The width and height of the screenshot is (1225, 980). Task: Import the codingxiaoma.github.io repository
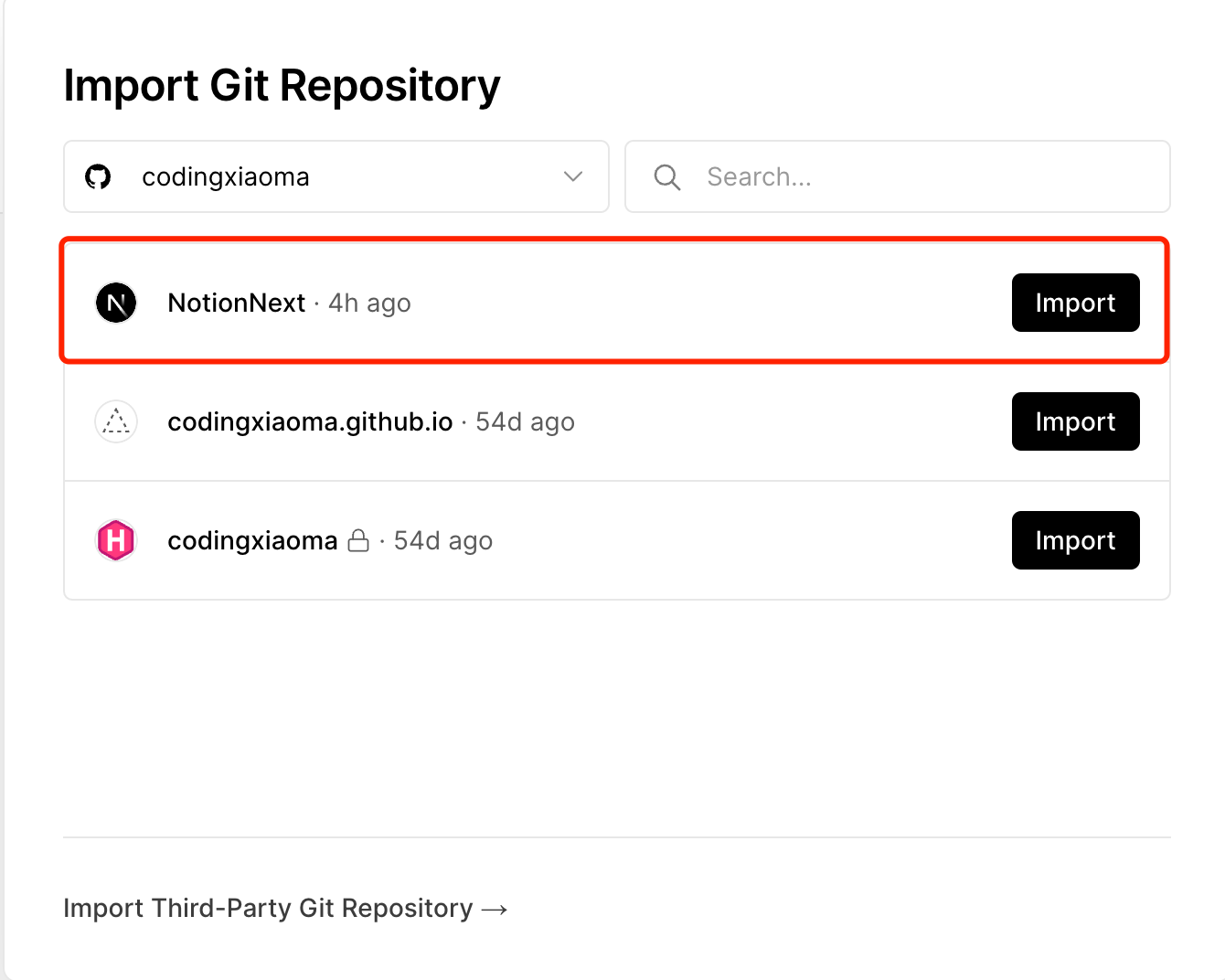[1075, 421]
